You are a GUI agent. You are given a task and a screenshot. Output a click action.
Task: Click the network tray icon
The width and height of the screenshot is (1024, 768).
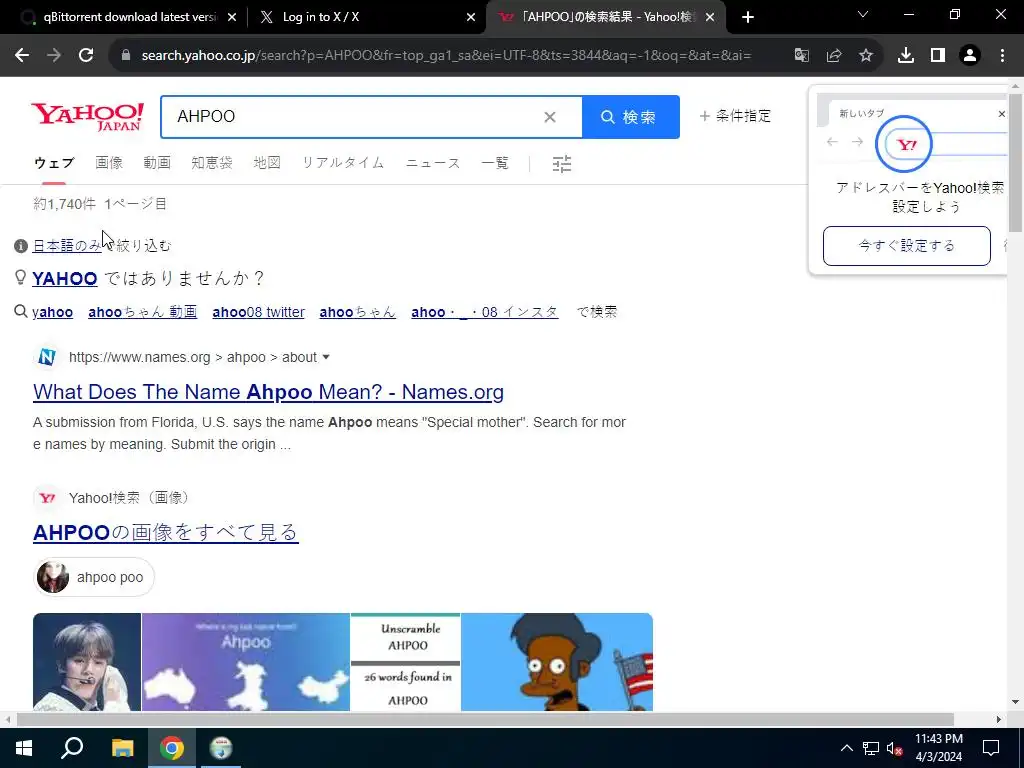[871, 748]
